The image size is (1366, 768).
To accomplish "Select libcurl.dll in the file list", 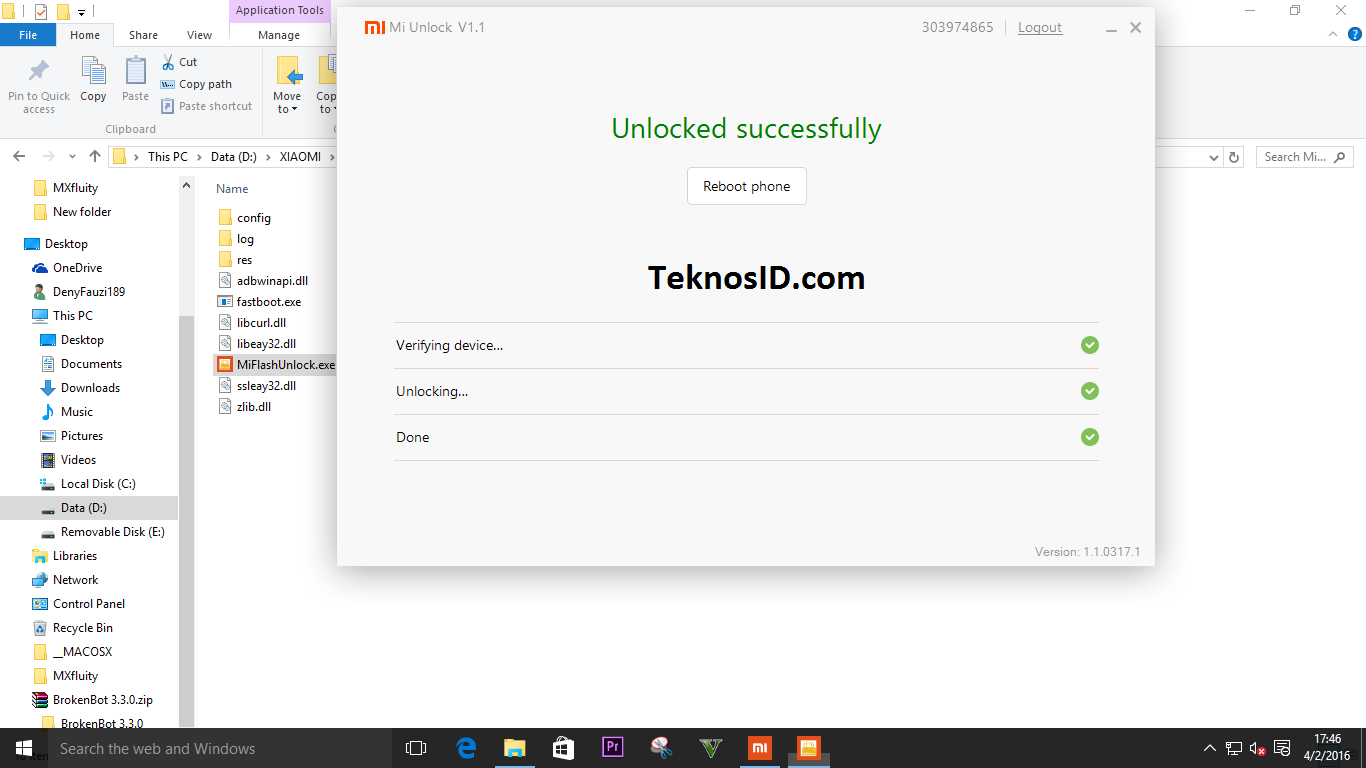I will 252,323.
